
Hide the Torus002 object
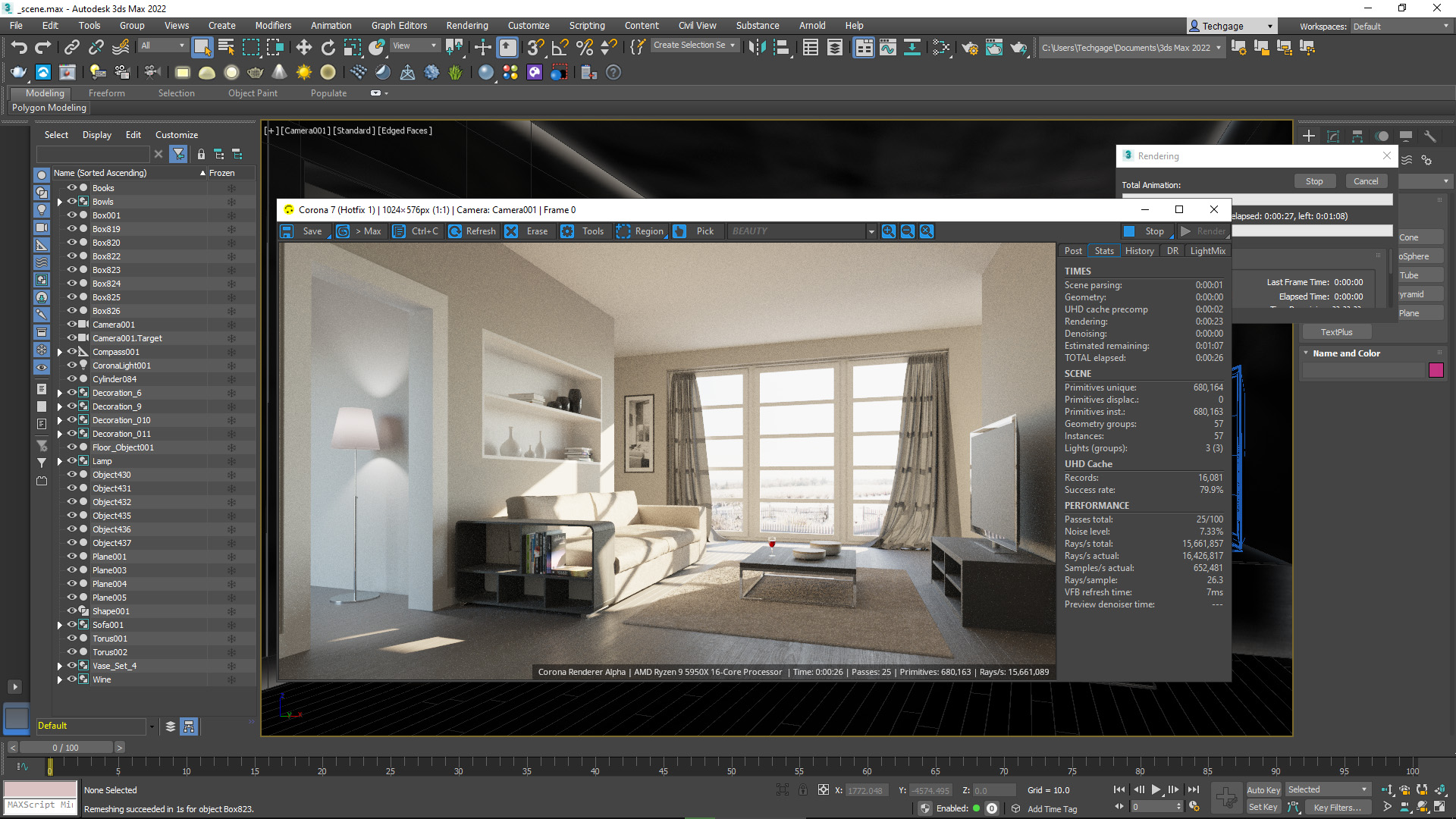72,651
